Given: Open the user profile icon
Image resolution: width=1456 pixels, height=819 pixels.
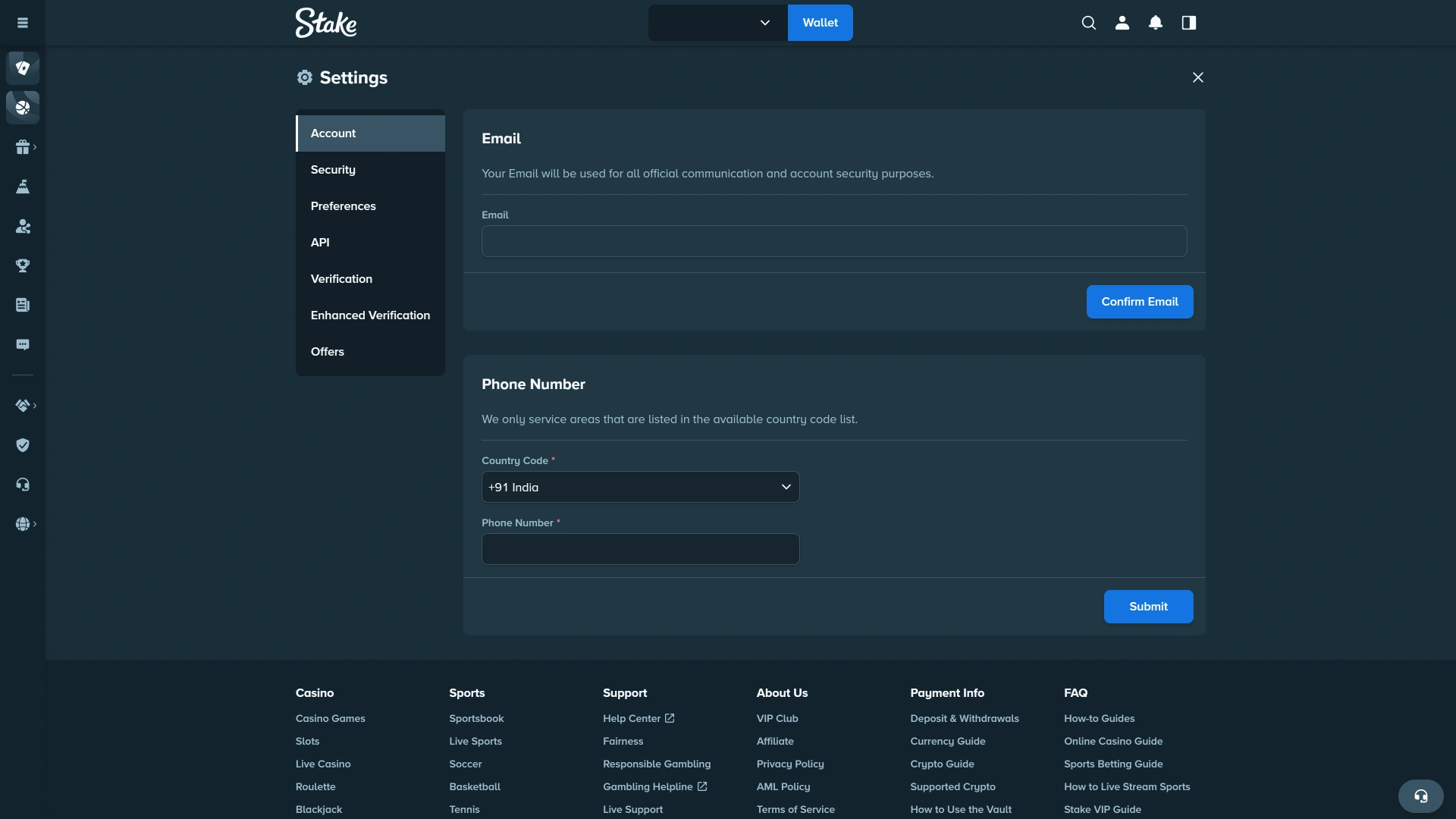Looking at the screenshot, I should click(x=1122, y=23).
